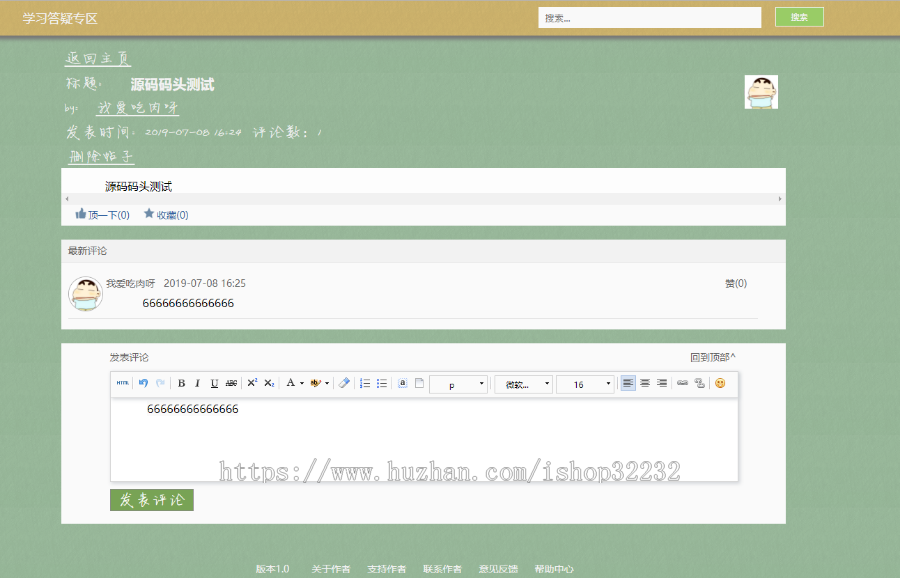Toggle underline formatting in the editor
This screenshot has width=900, height=578.
coord(214,383)
